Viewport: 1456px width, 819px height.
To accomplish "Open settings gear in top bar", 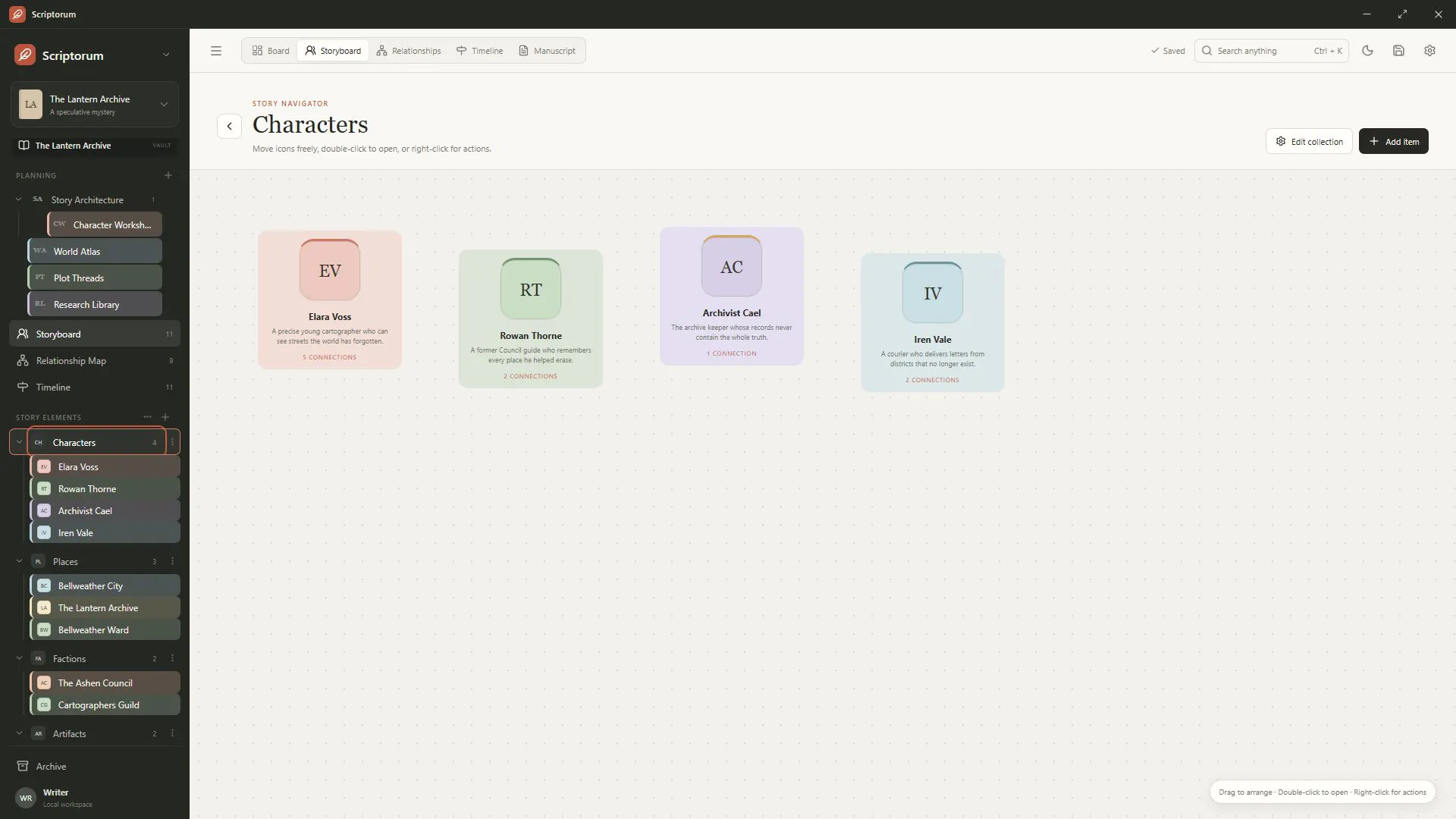I will [x=1429, y=51].
